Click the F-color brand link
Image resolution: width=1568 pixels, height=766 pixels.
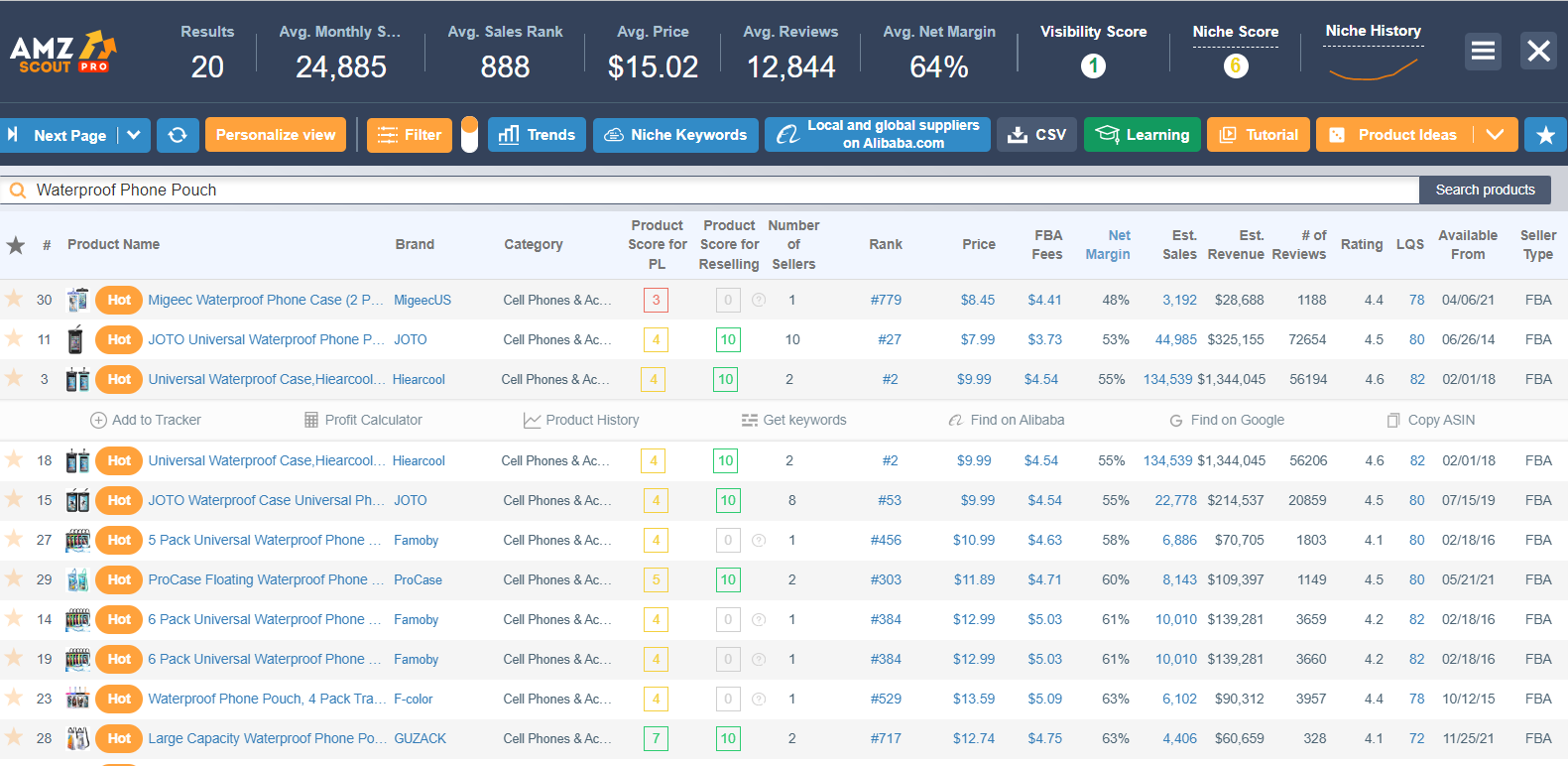click(x=414, y=699)
